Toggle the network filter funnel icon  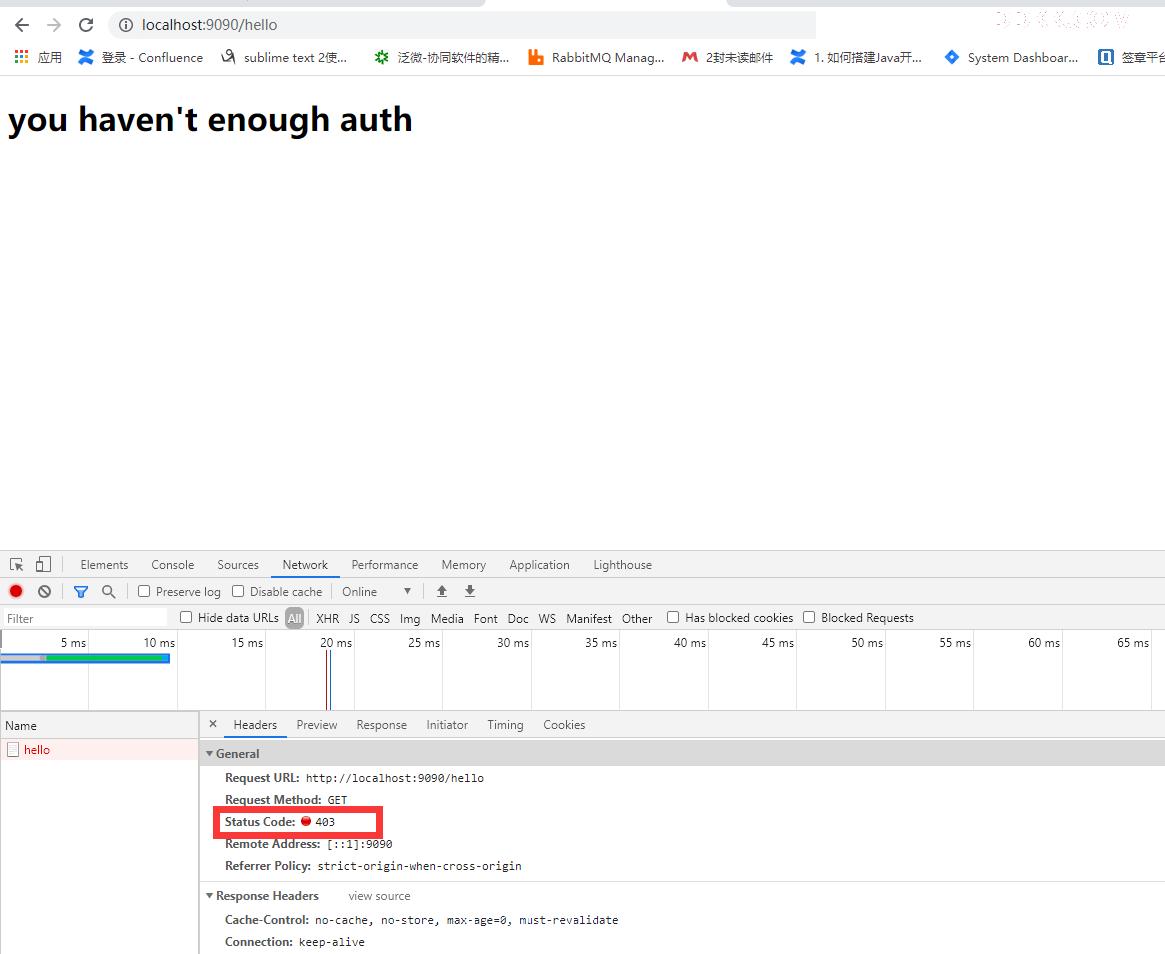pos(81,591)
